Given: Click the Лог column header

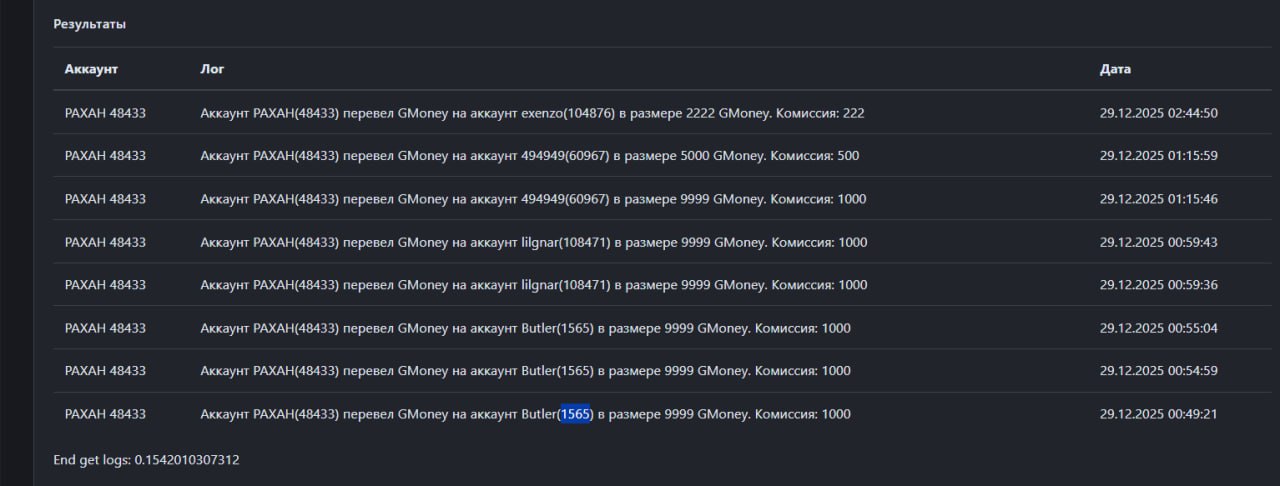Looking at the screenshot, I should point(212,69).
